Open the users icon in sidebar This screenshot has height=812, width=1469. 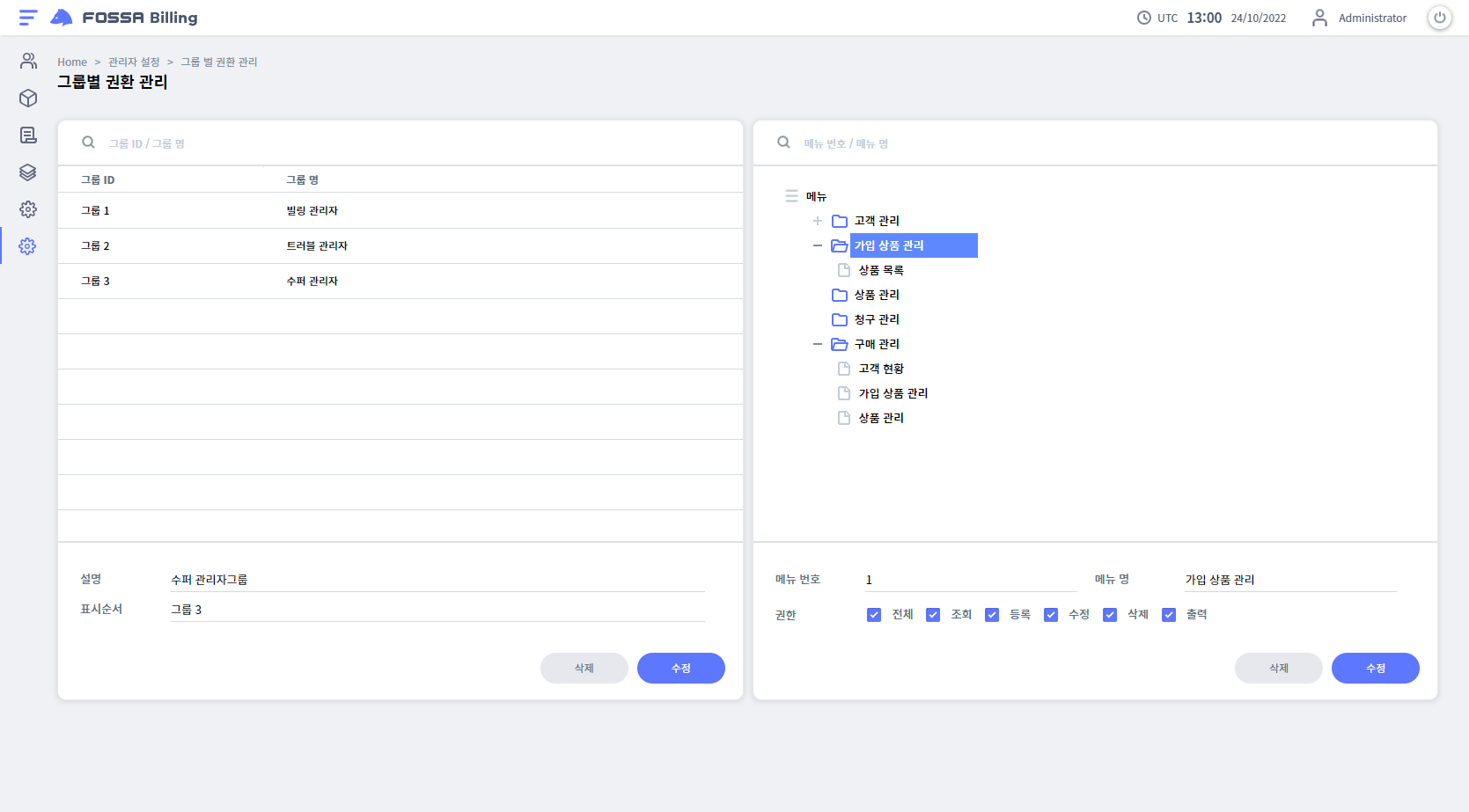click(28, 61)
